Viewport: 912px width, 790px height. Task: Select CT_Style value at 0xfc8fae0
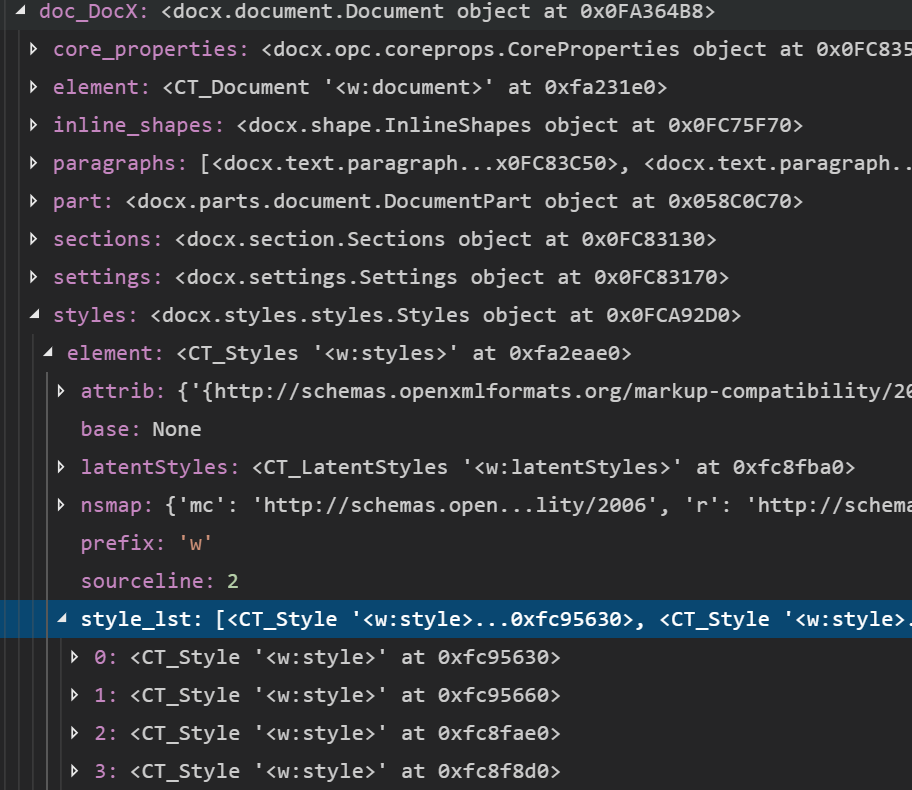[x=345, y=734]
